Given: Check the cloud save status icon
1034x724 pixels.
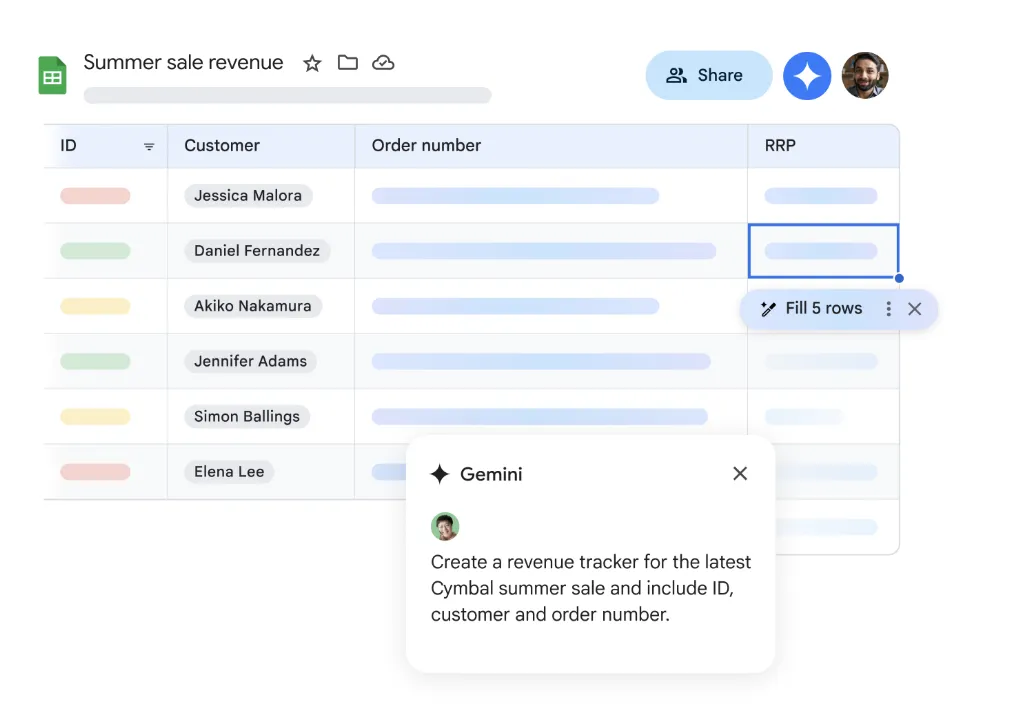Looking at the screenshot, I should (383, 63).
